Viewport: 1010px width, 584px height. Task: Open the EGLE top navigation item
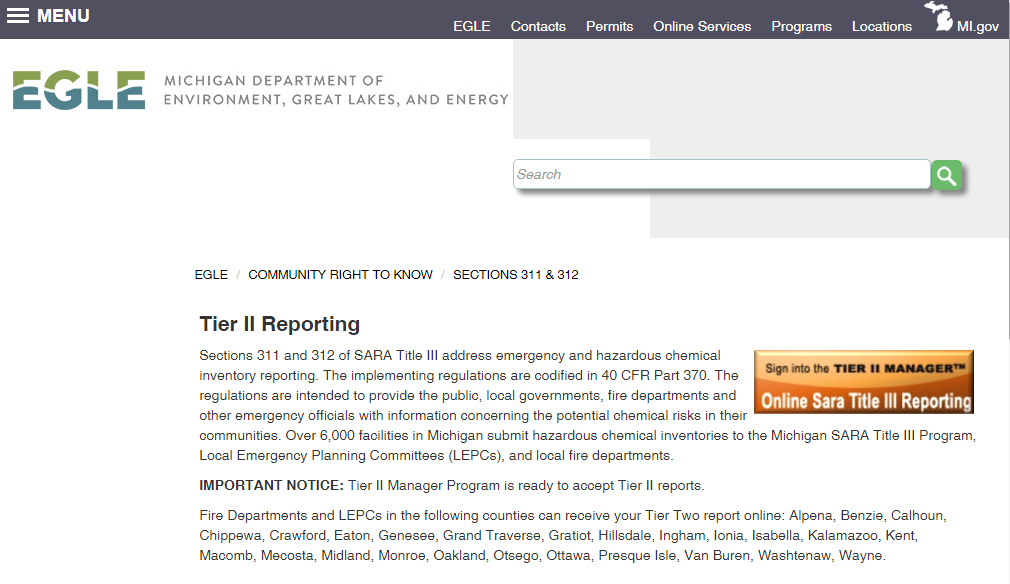pyautogui.click(x=472, y=26)
